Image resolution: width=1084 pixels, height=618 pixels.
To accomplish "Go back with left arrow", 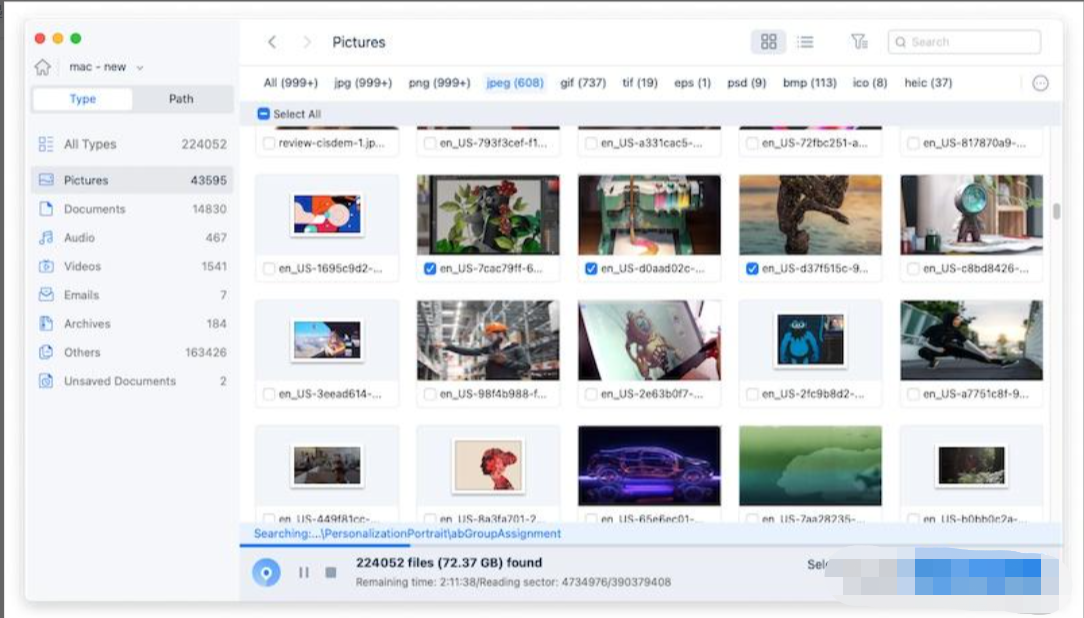I will point(272,42).
